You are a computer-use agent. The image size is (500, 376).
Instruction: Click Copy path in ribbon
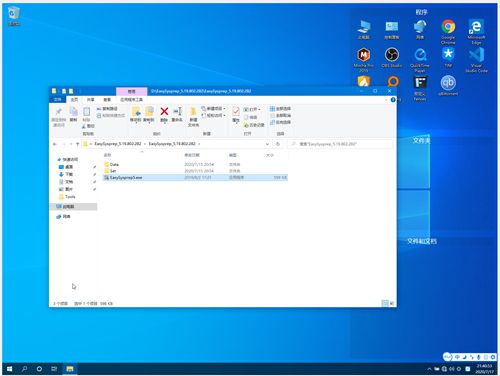107,109
